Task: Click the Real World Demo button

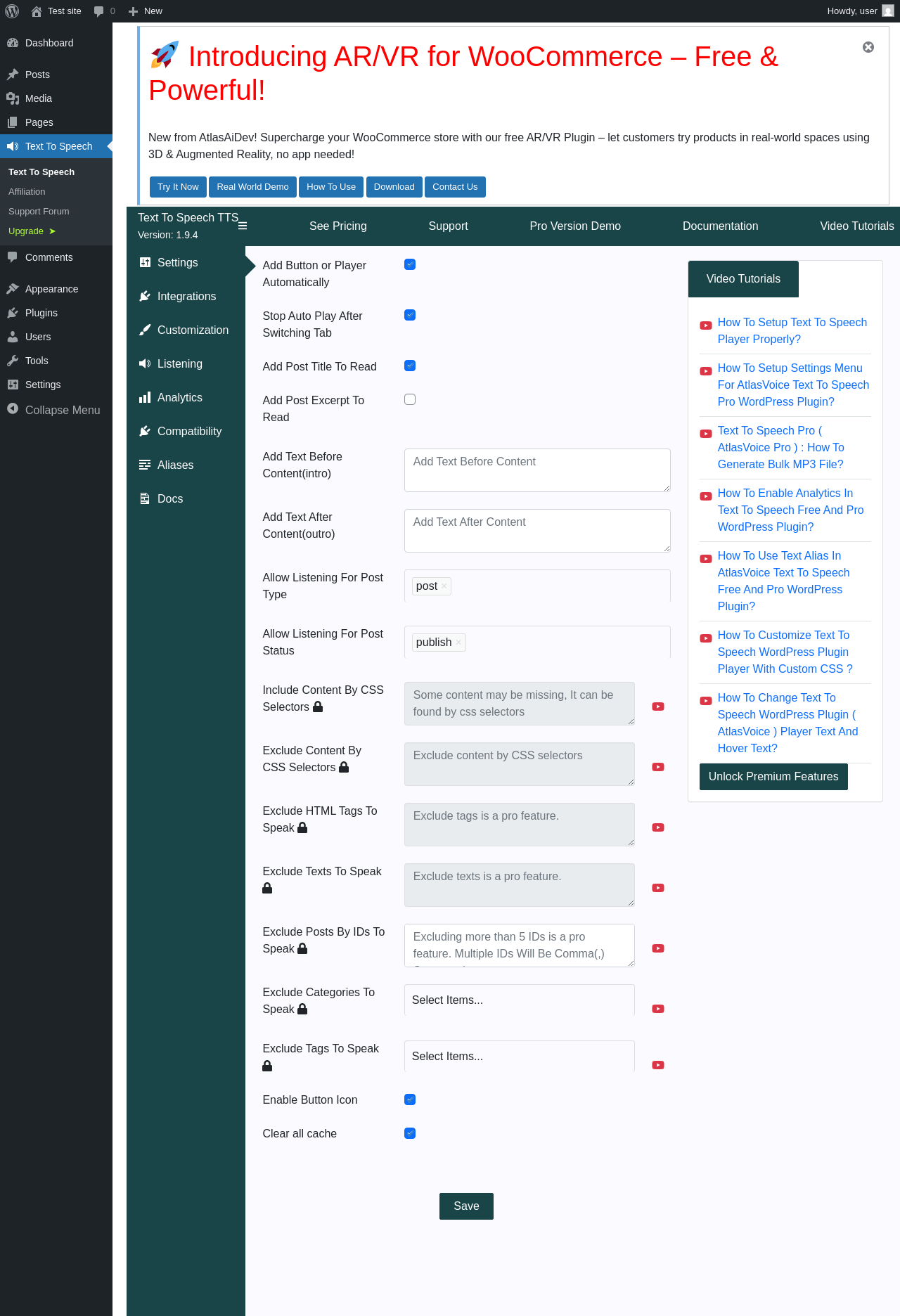Action: coord(252,187)
